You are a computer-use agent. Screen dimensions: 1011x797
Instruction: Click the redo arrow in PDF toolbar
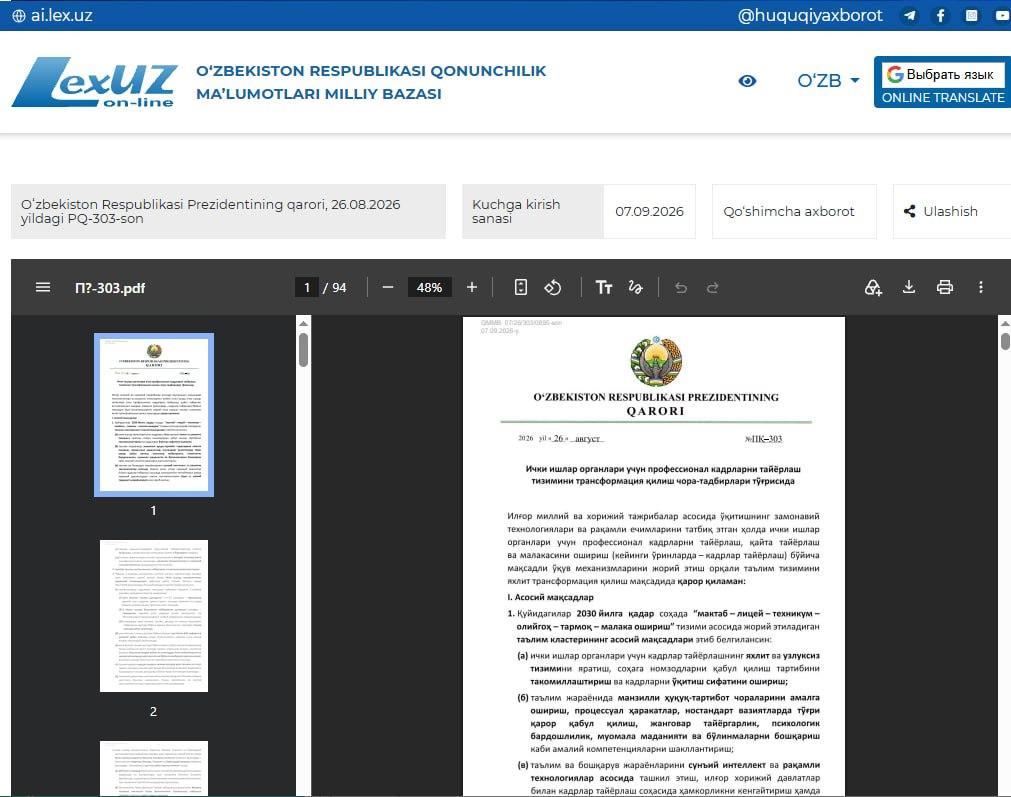coord(712,288)
